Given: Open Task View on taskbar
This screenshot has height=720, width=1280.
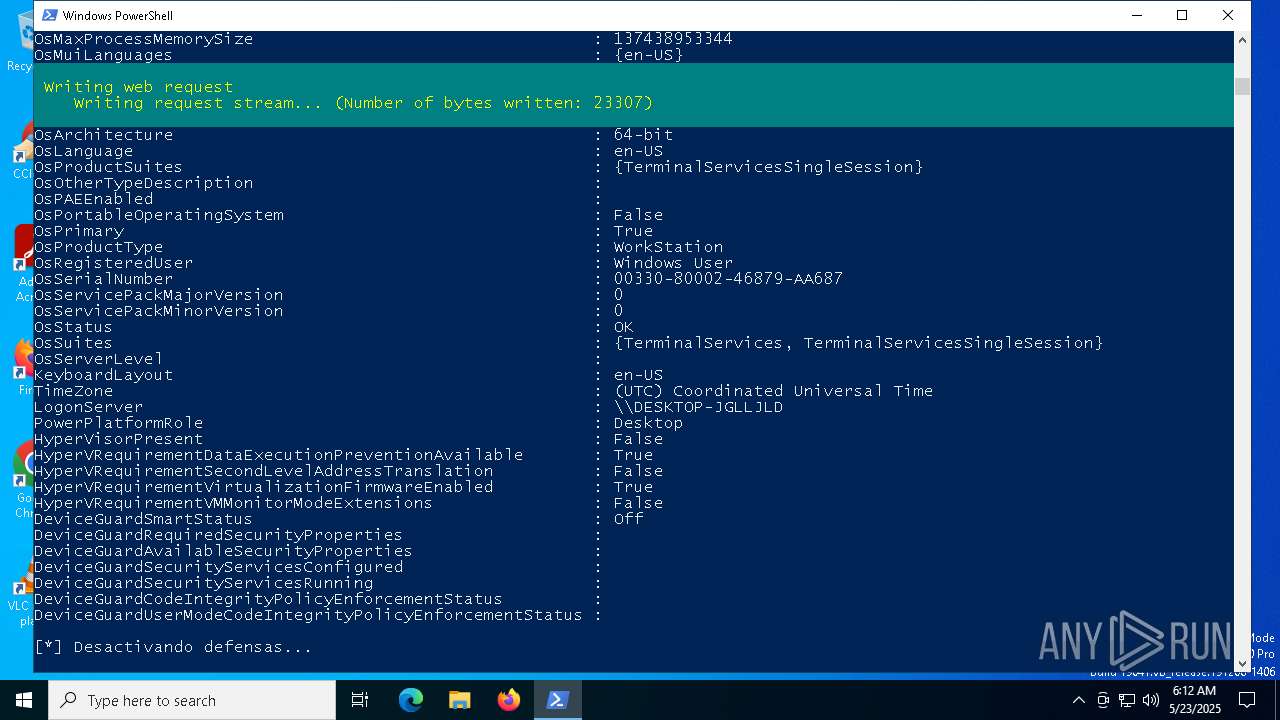Looking at the screenshot, I should 360,700.
